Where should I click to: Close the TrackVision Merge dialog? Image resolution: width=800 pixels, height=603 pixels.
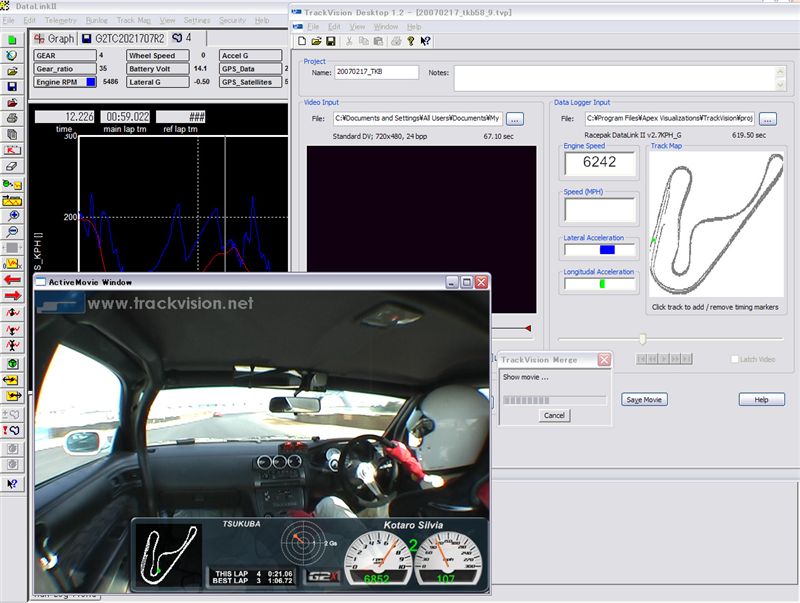click(x=604, y=360)
